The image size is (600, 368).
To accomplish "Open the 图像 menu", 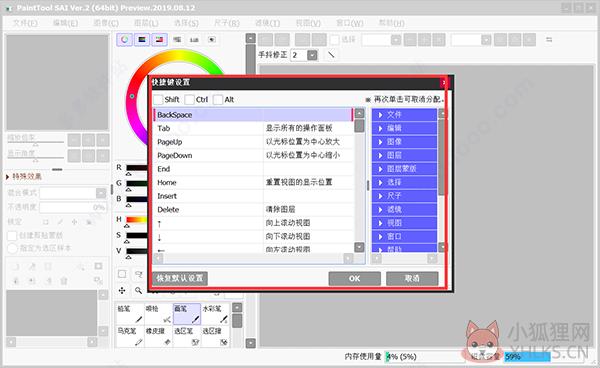I will 106,23.
